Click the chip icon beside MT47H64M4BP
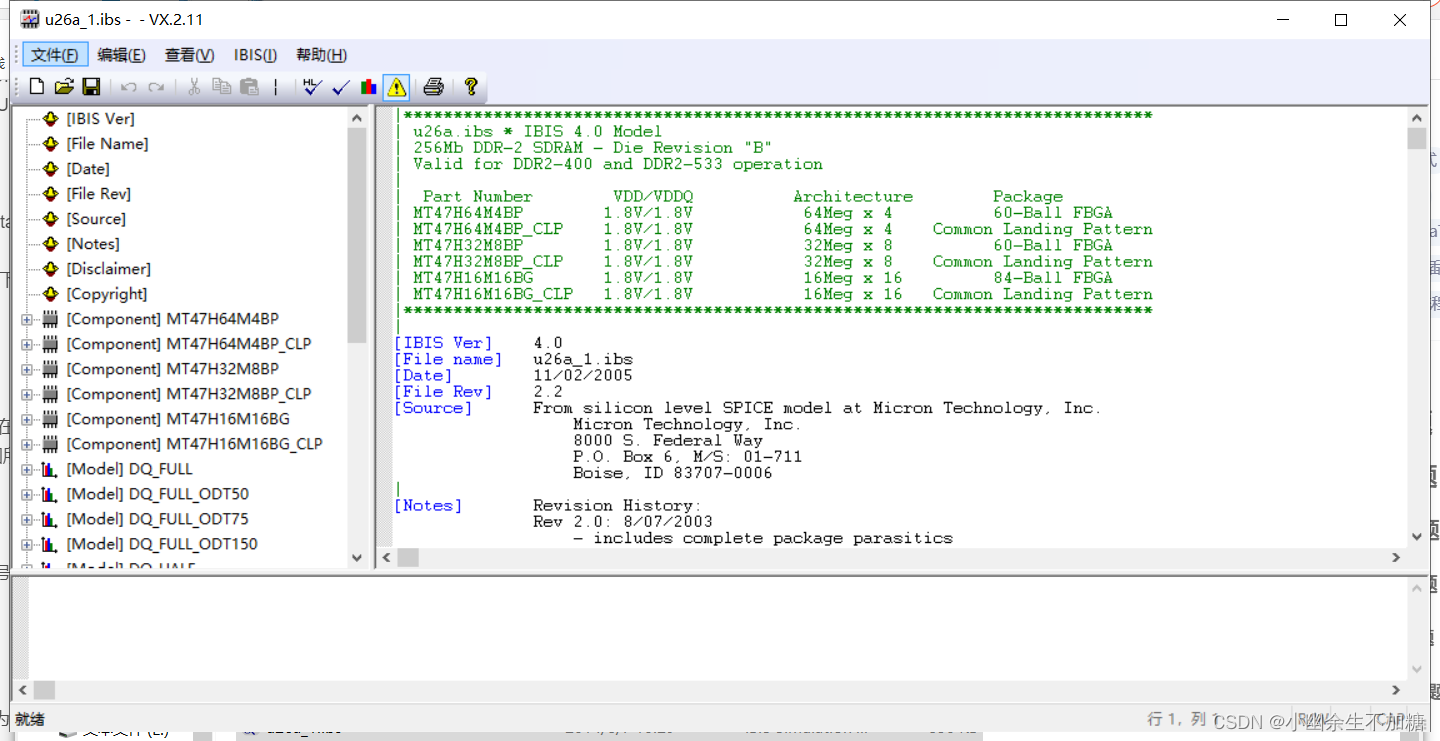Screen dimensions: 1440x741 50,319
